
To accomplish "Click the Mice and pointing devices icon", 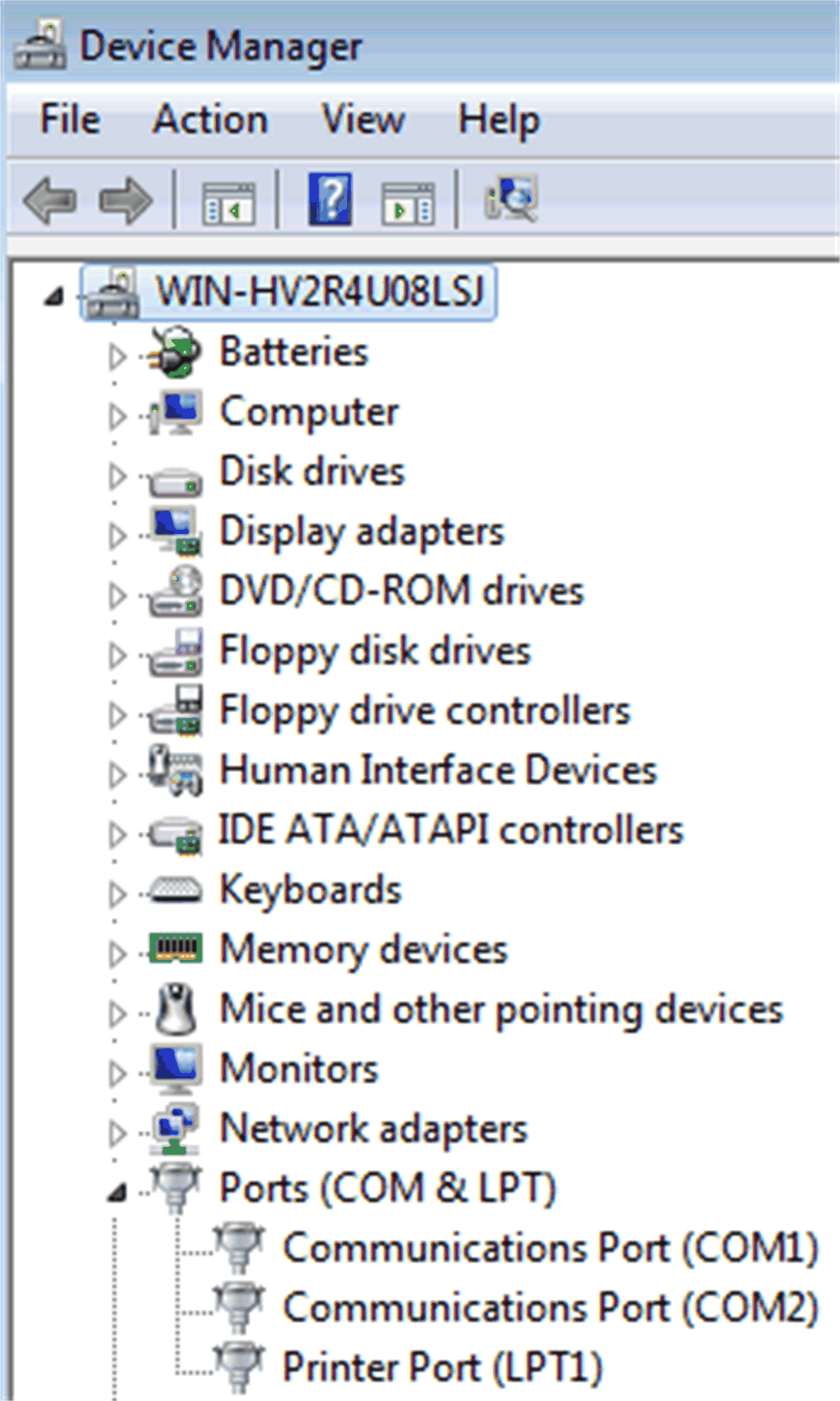I will pyautogui.click(x=176, y=1009).
